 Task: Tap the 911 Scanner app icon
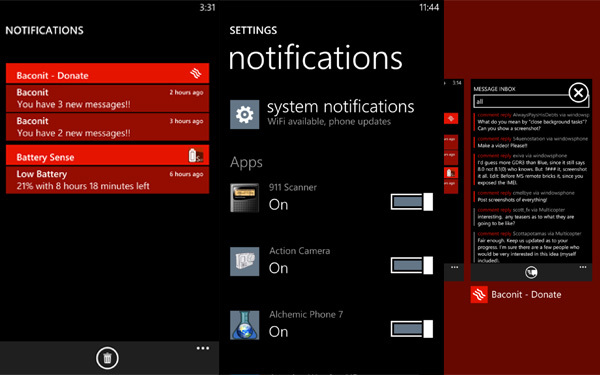pyautogui.click(x=245, y=198)
